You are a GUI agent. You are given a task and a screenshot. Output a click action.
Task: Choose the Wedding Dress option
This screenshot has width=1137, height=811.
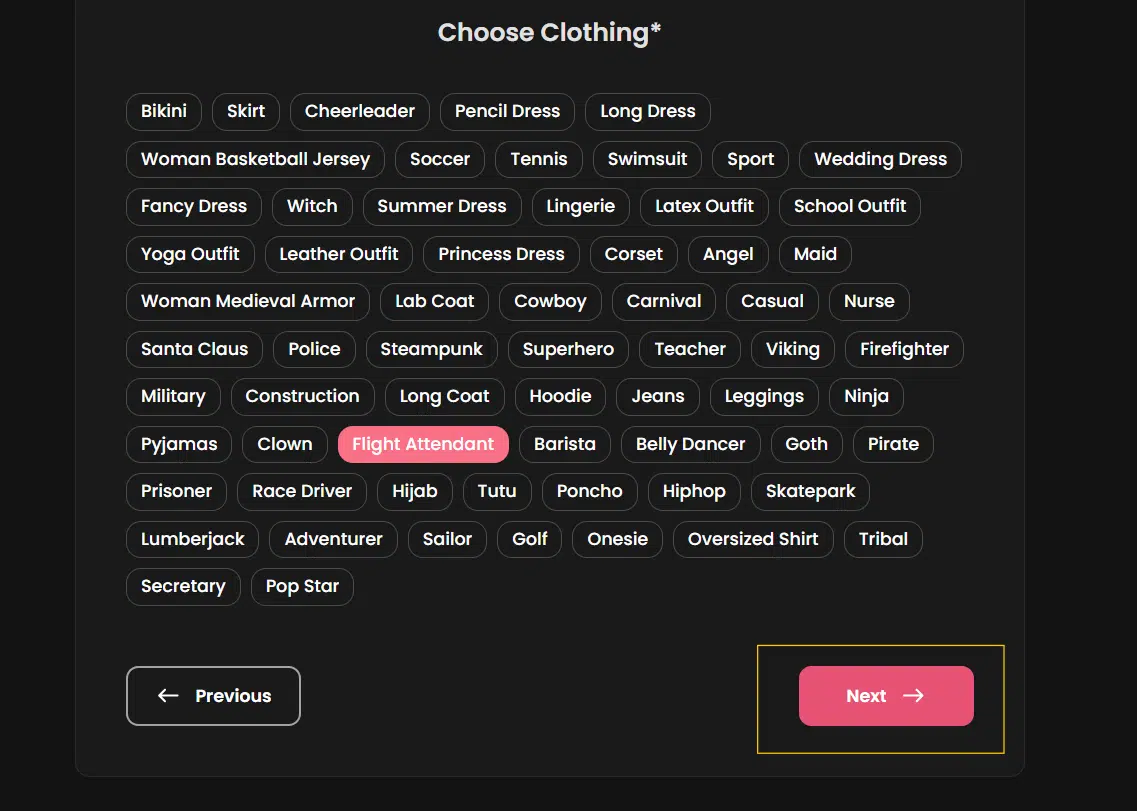click(879, 159)
